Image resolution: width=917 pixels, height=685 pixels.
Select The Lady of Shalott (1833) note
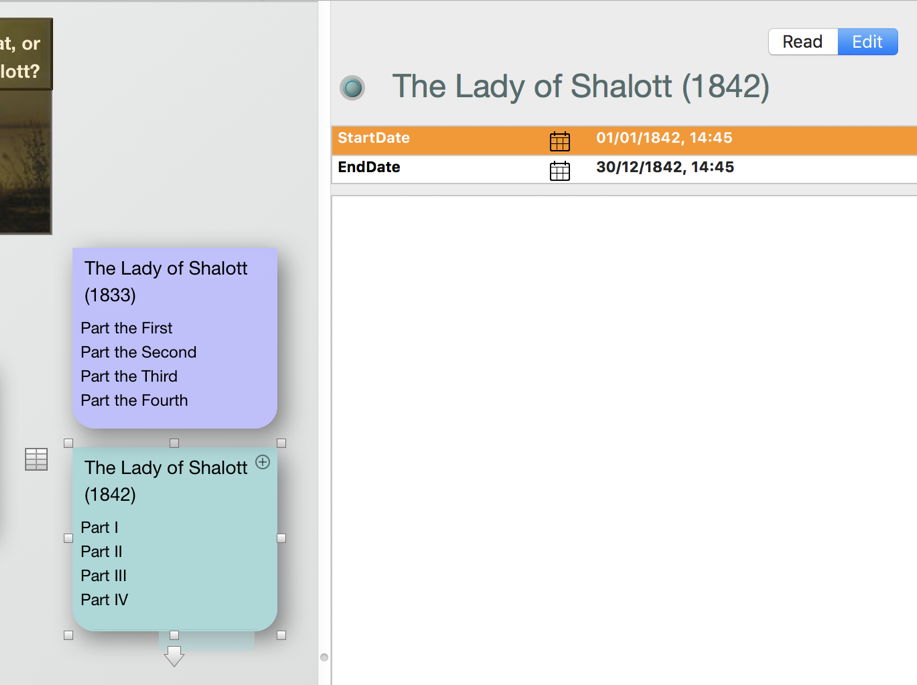(x=166, y=281)
